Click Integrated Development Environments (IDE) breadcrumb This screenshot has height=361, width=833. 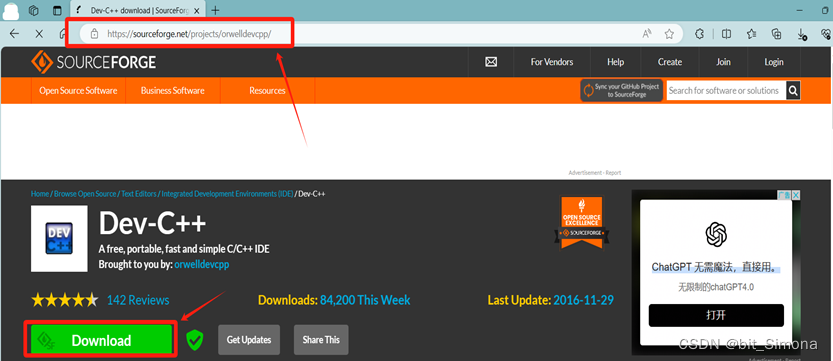[227, 194]
